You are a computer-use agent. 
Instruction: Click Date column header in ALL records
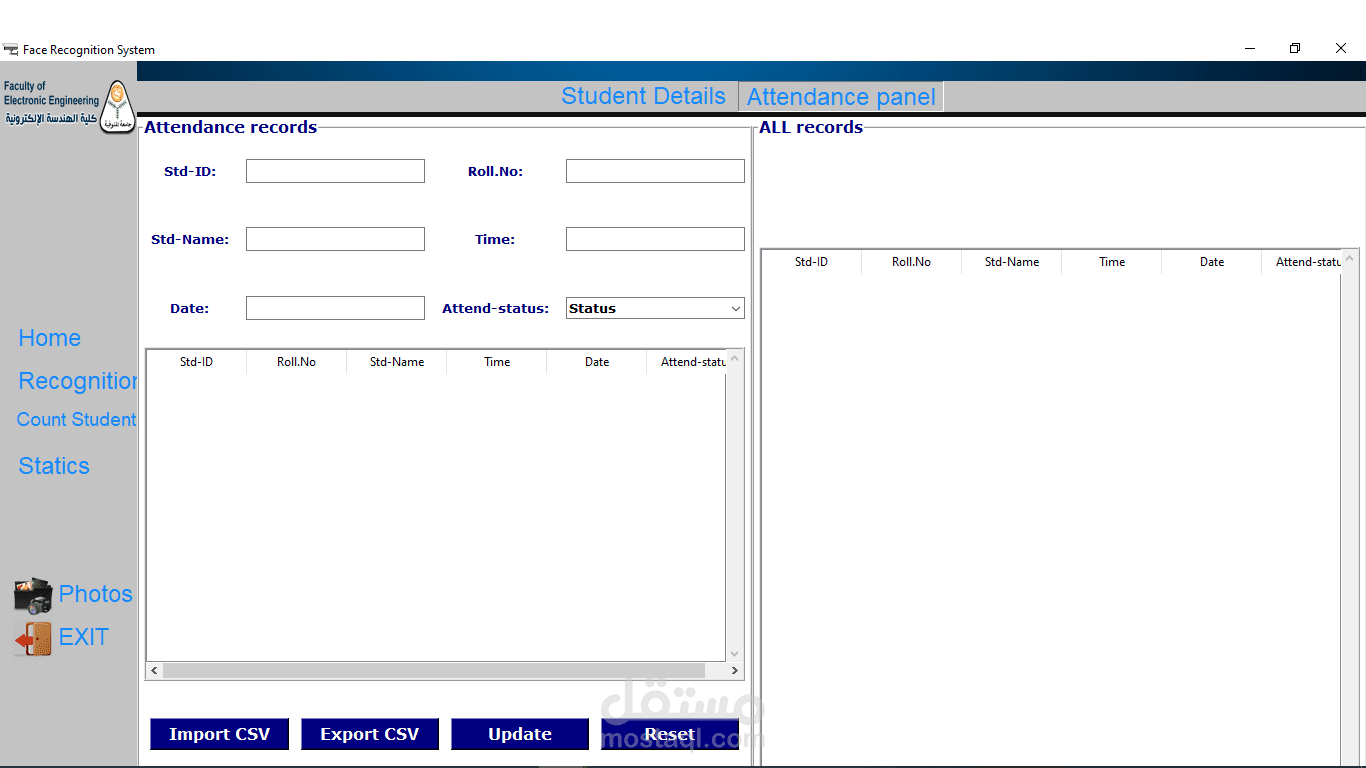point(1211,262)
